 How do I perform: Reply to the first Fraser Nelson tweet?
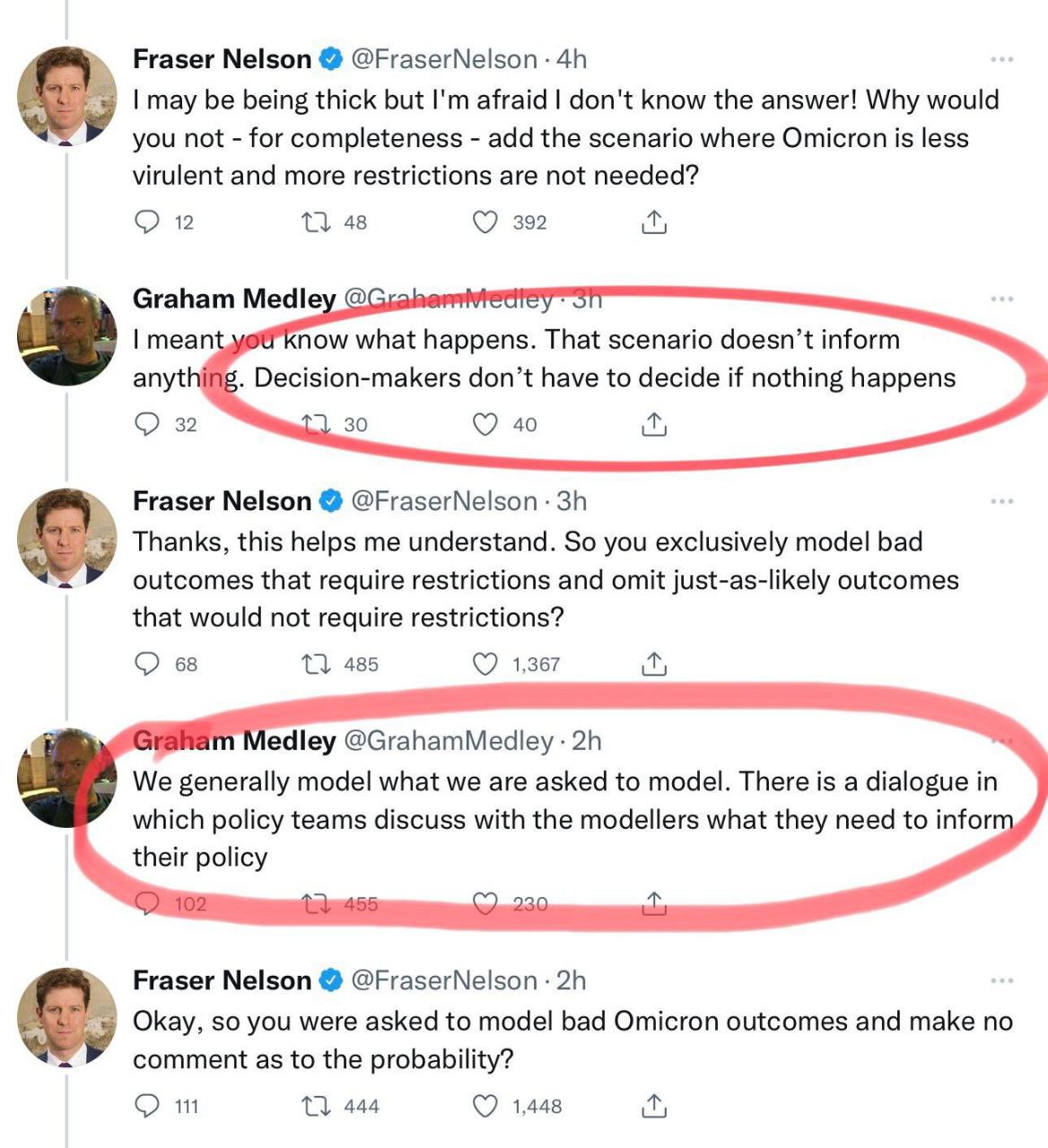[x=146, y=222]
